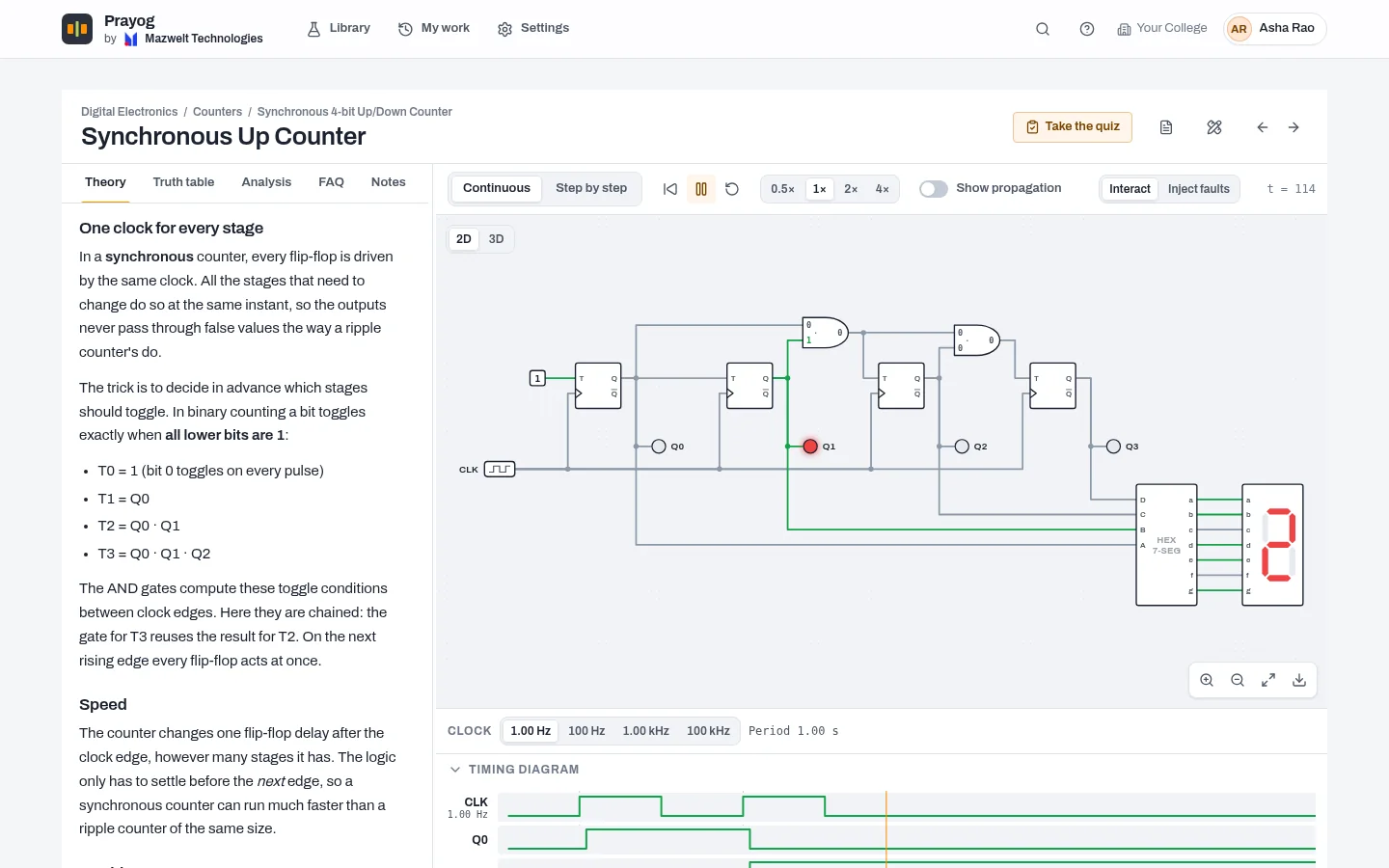Viewport: 1389px width, 868px height.
Task: Click the constant 1 input box
Action: pyautogui.click(x=537, y=378)
